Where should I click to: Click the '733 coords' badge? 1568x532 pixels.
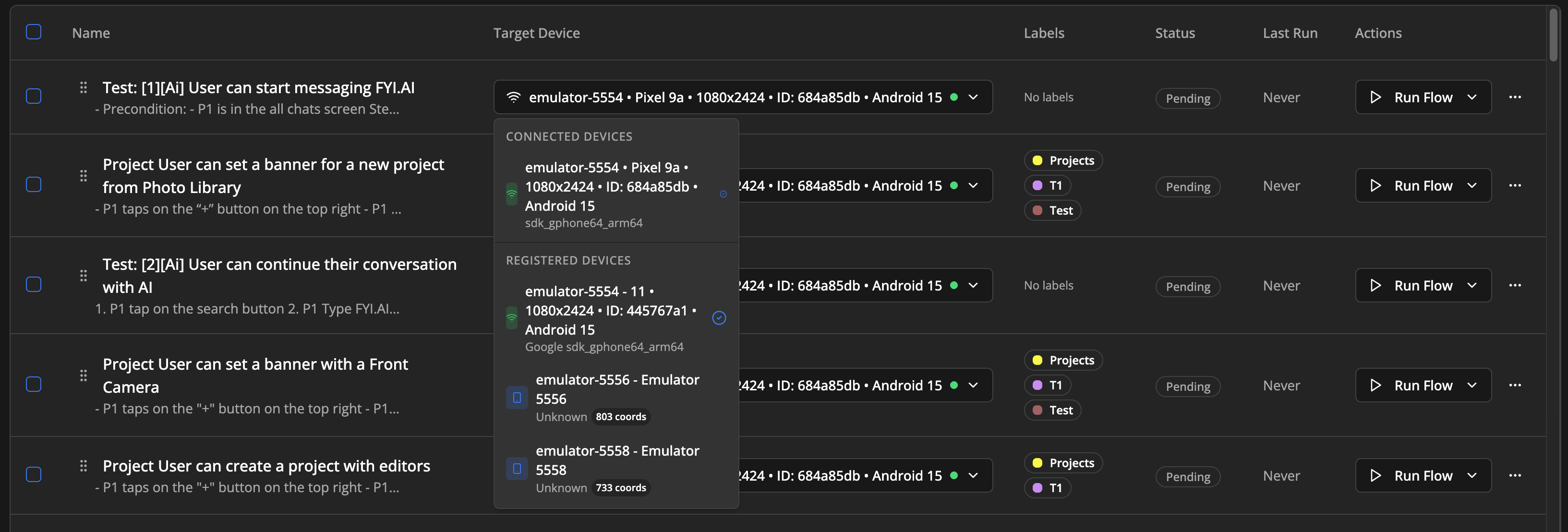(x=620, y=487)
